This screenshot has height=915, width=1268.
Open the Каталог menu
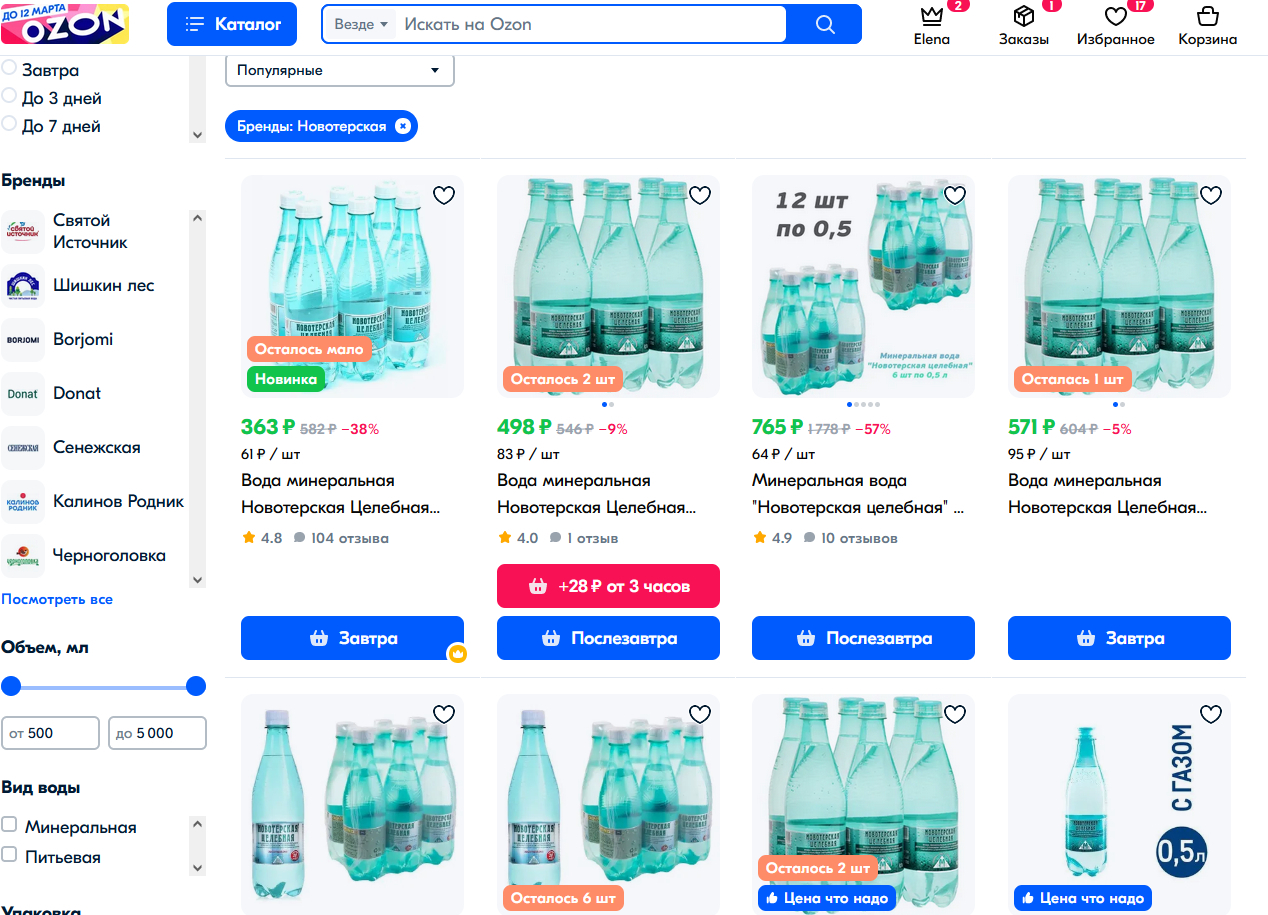[232, 24]
